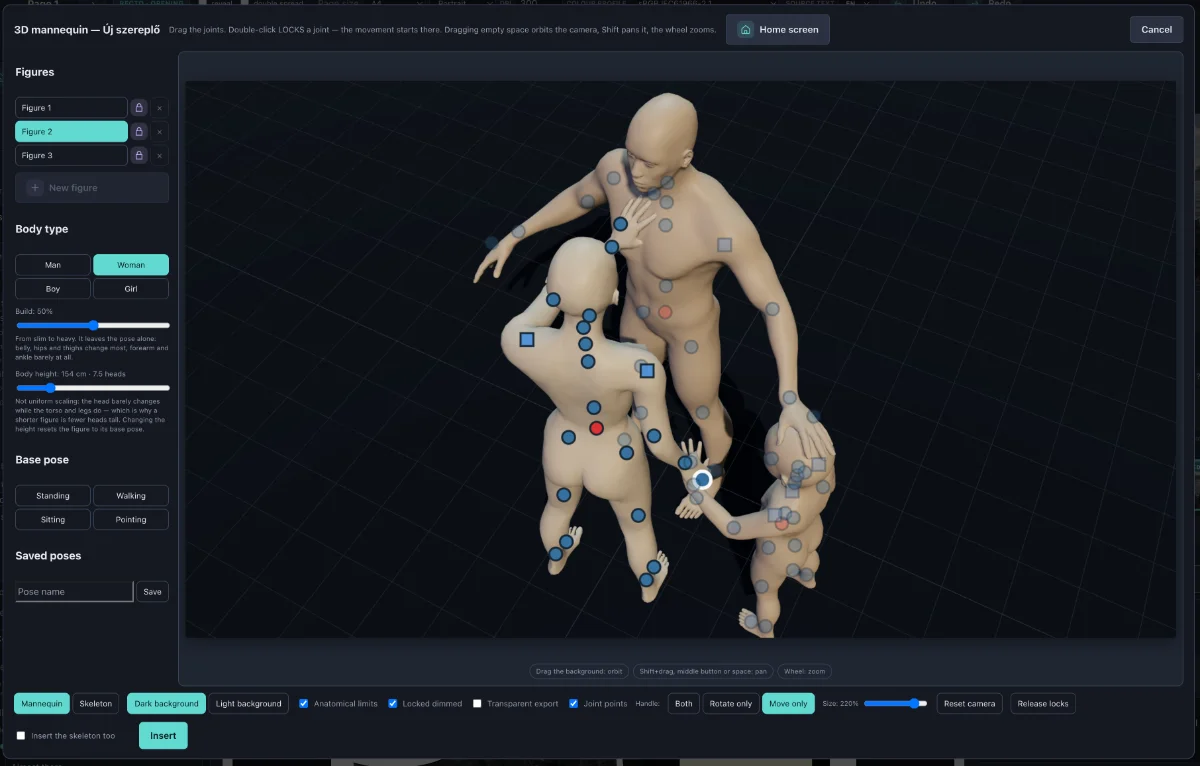
Task: Click the 'Drag the background: orbit' hint
Action: (x=579, y=672)
